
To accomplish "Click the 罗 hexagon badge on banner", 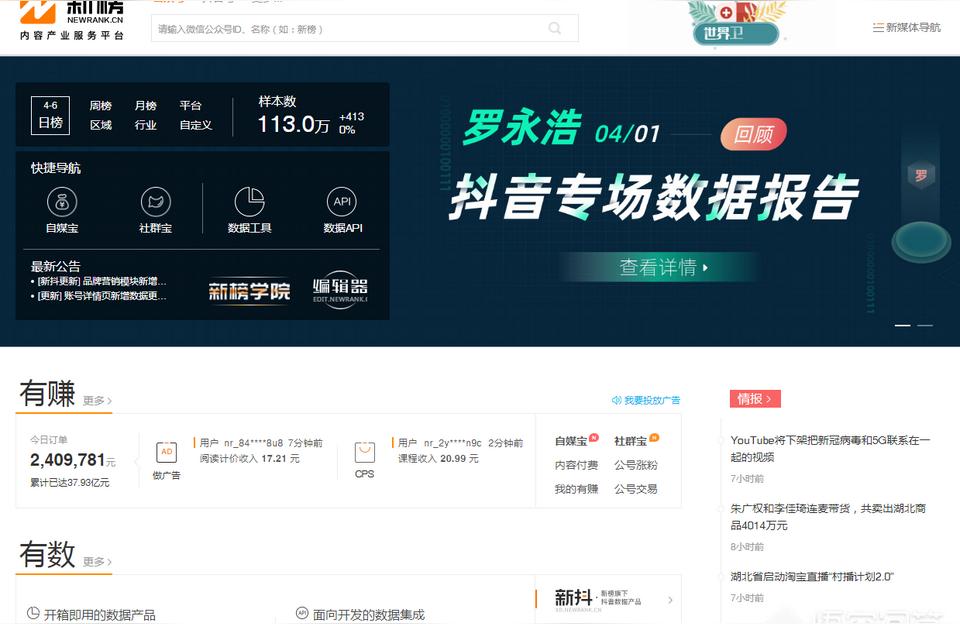I will click(921, 176).
